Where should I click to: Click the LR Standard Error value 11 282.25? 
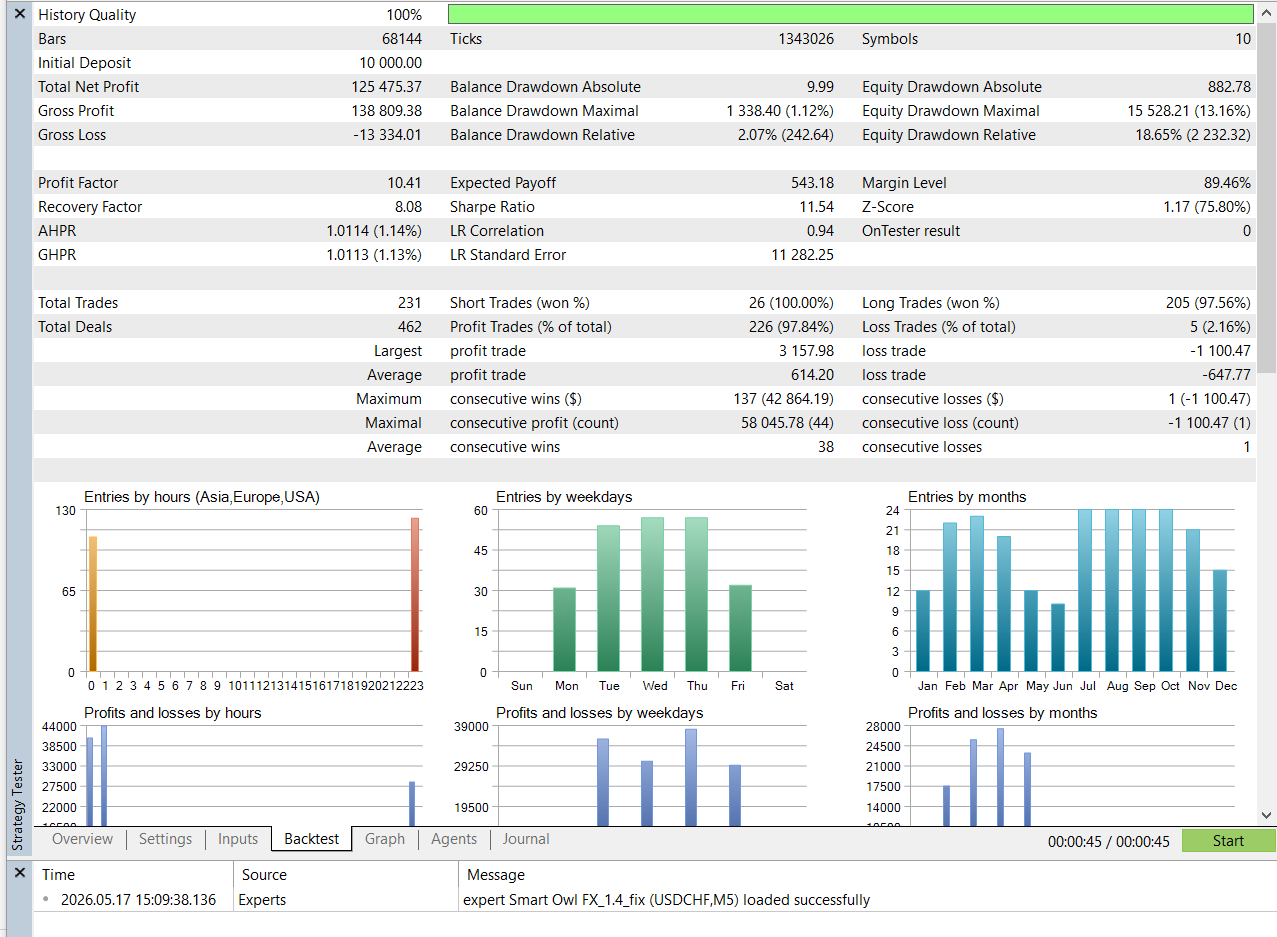tap(805, 255)
